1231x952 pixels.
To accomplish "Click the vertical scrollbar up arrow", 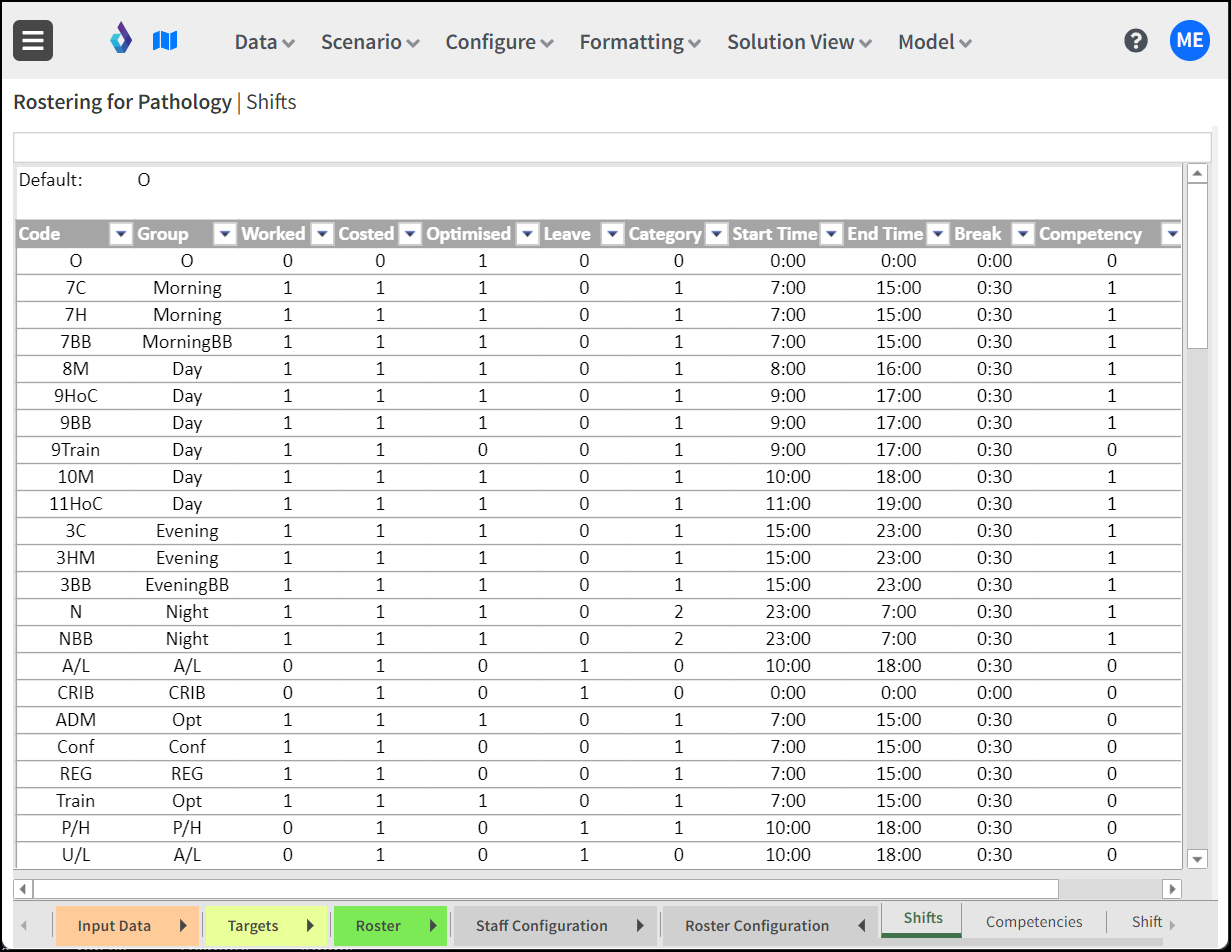I will (1197, 174).
